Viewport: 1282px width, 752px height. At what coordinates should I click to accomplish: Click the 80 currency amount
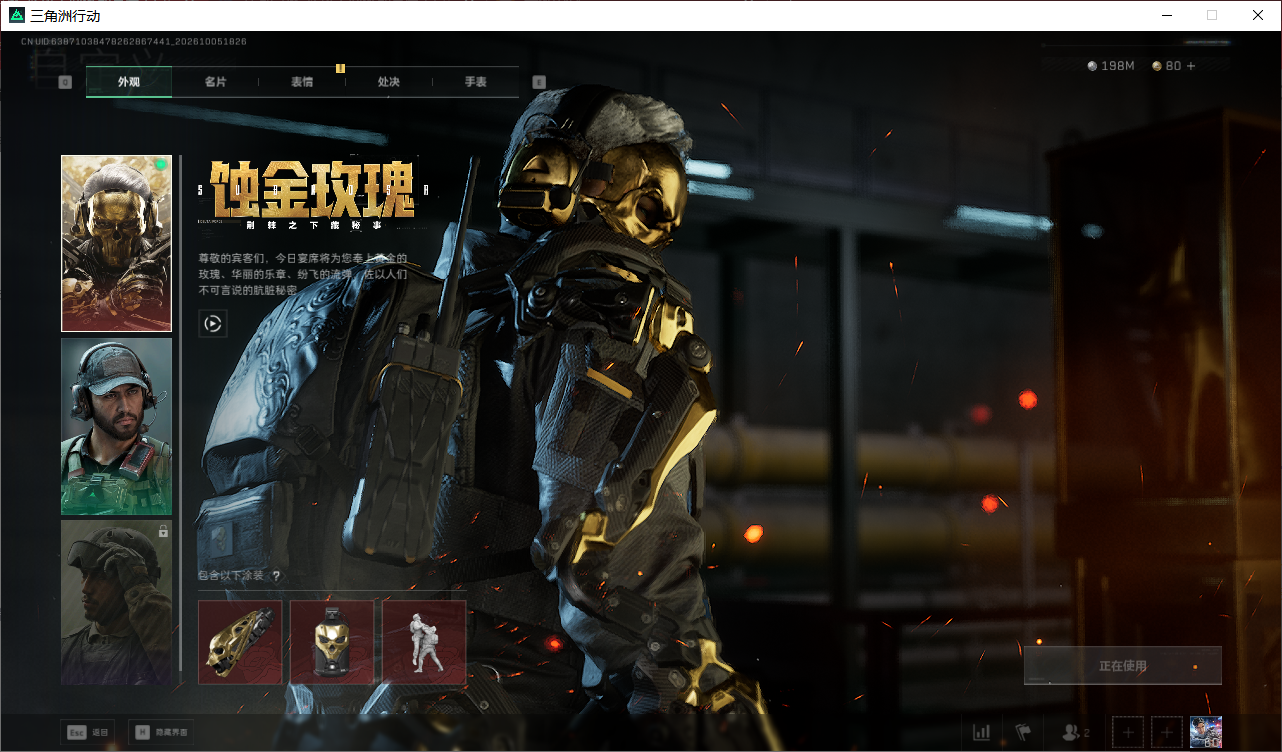click(1173, 66)
